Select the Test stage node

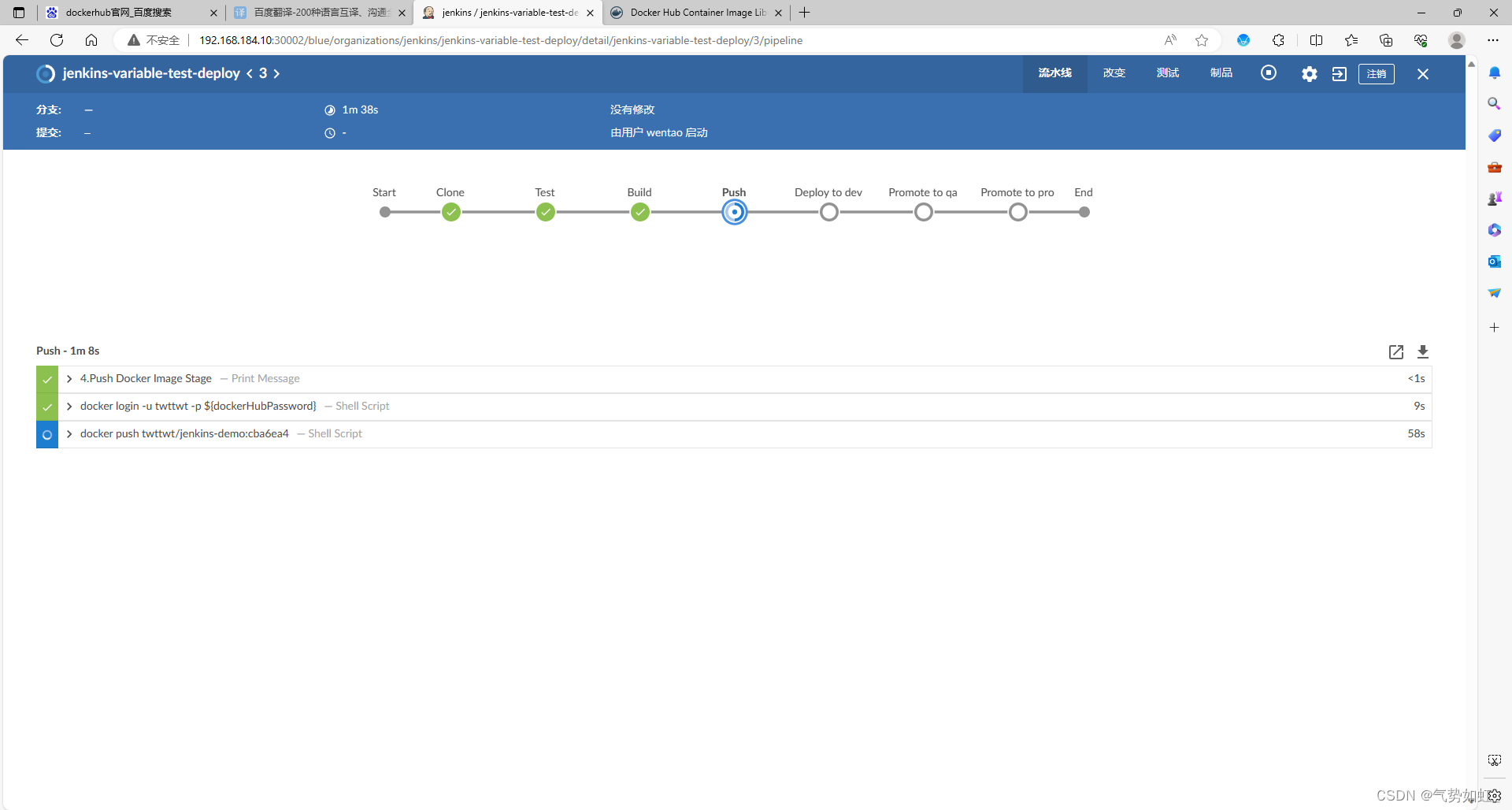(545, 212)
